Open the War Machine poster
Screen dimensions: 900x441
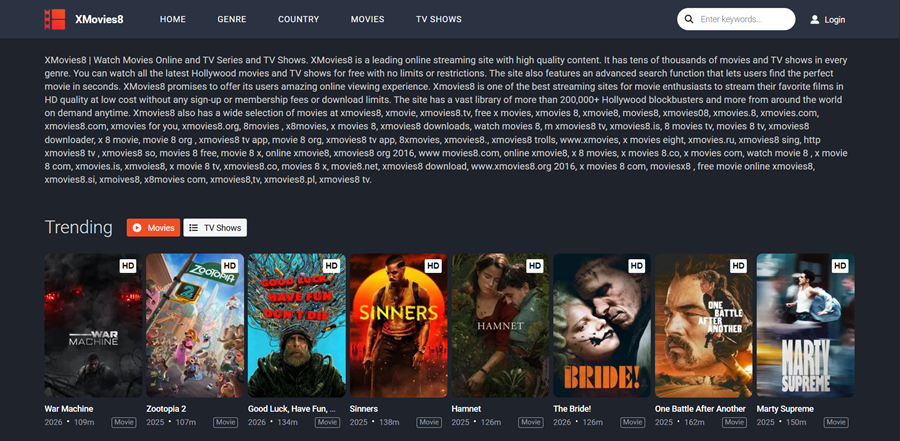tap(93, 326)
